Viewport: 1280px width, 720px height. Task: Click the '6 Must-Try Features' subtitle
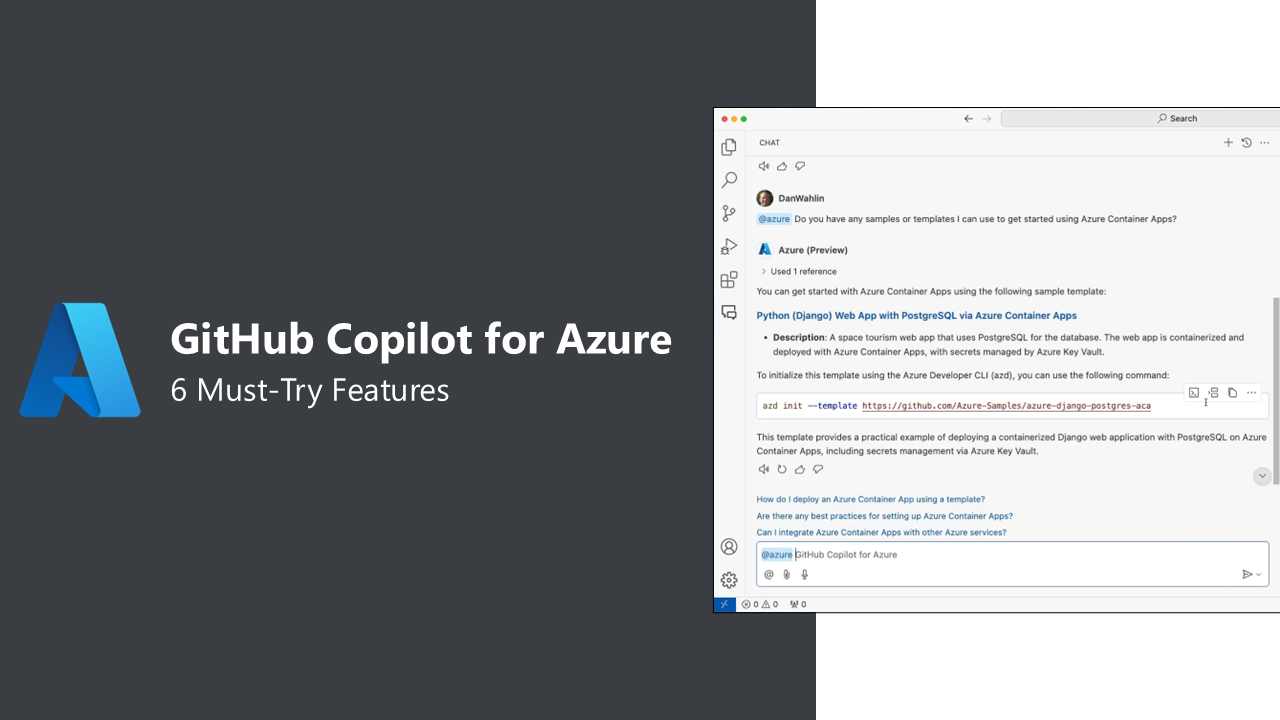pos(310,390)
